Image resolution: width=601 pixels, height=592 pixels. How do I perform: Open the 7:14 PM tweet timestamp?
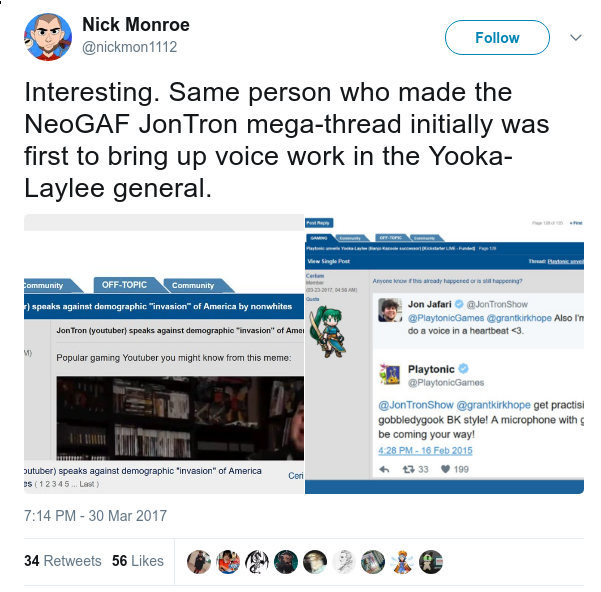tap(95, 516)
